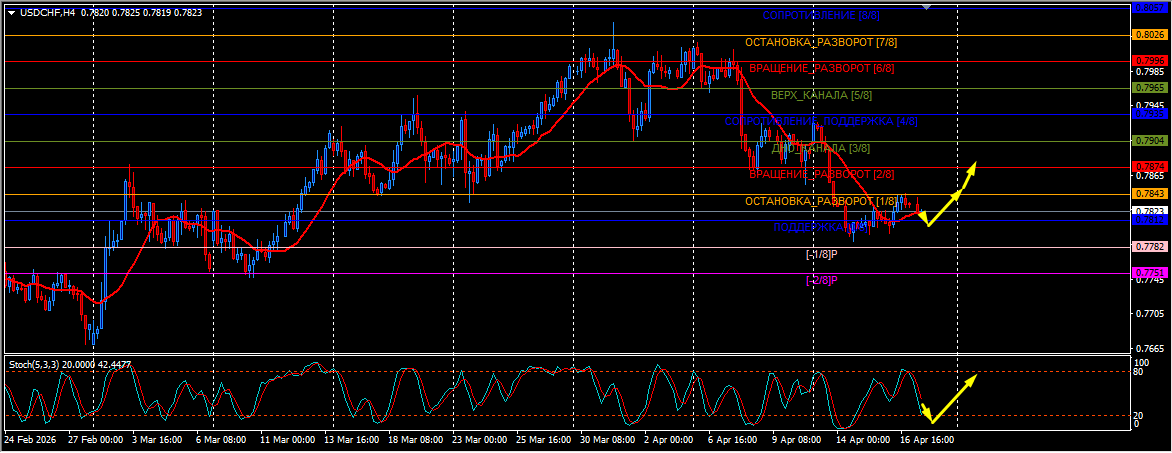
Task: Open the chart menu triangle beside USDCHF,H4
Action: click(x=11, y=12)
